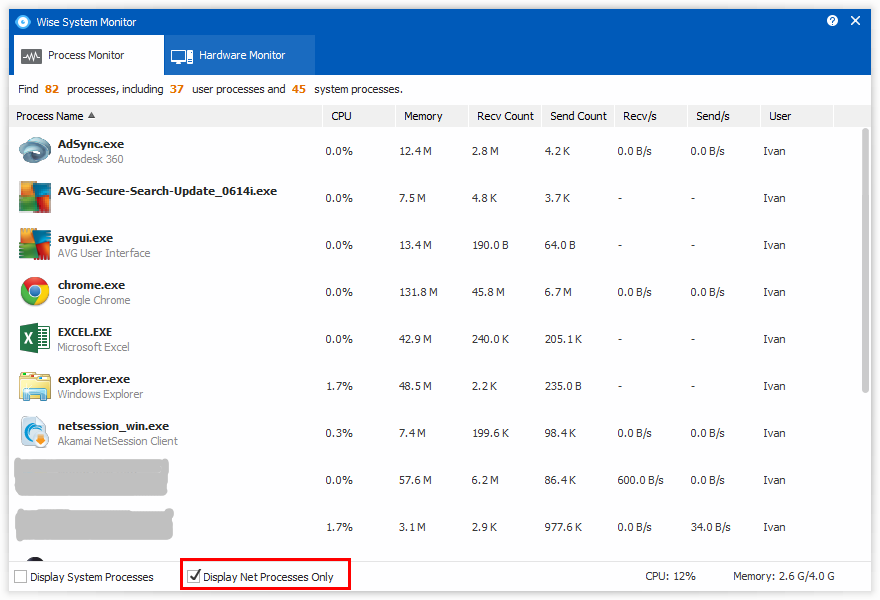The image size is (880, 600).
Task: Enable Display System Processes checkbox
Action: point(21,576)
